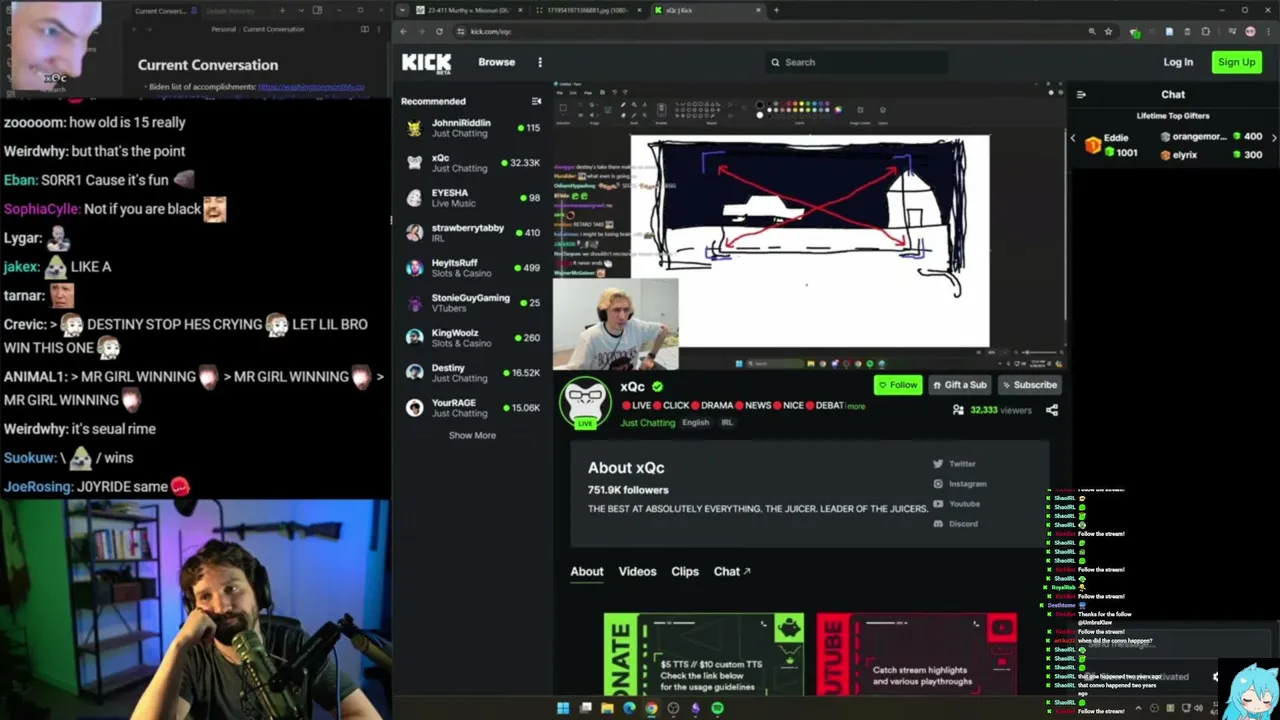Switch to the jpg image browser tab
1280x720 pixels.
[x=587, y=10]
